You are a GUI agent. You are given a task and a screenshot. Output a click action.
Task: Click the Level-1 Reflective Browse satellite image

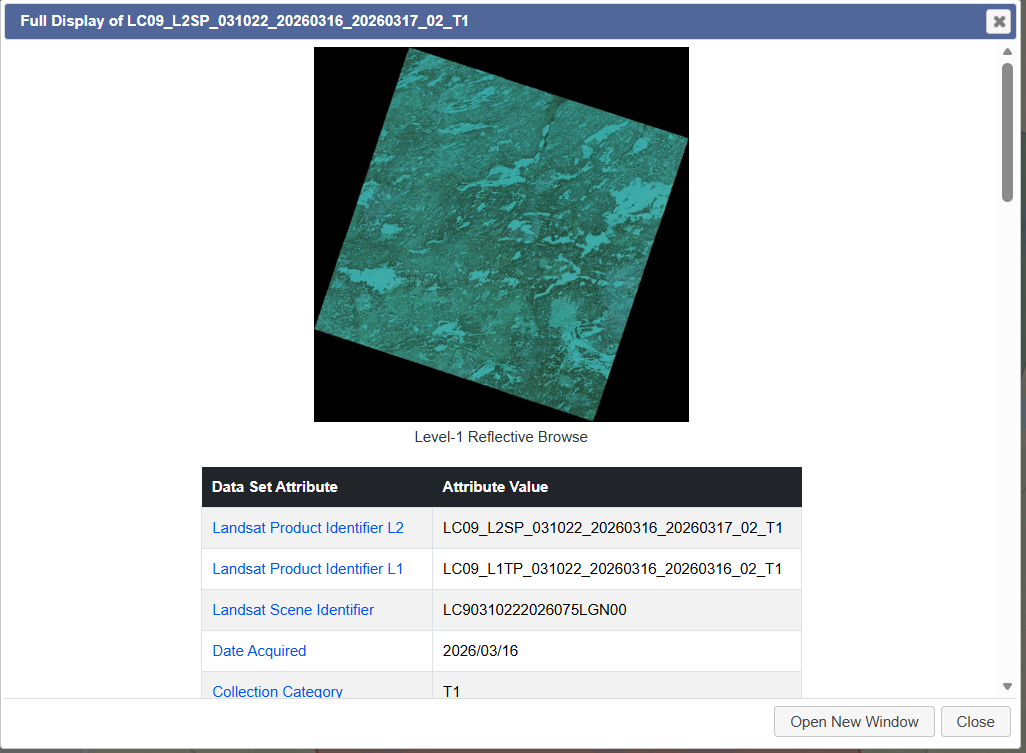point(501,234)
